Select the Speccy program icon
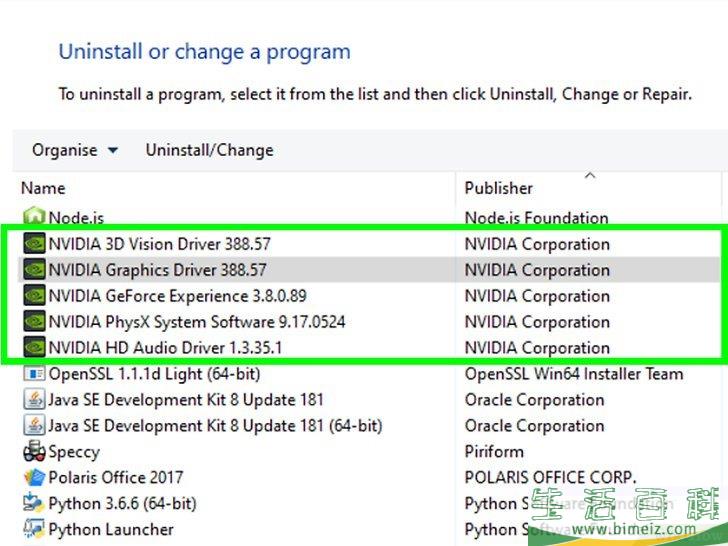This screenshot has width=728, height=546. point(34,451)
